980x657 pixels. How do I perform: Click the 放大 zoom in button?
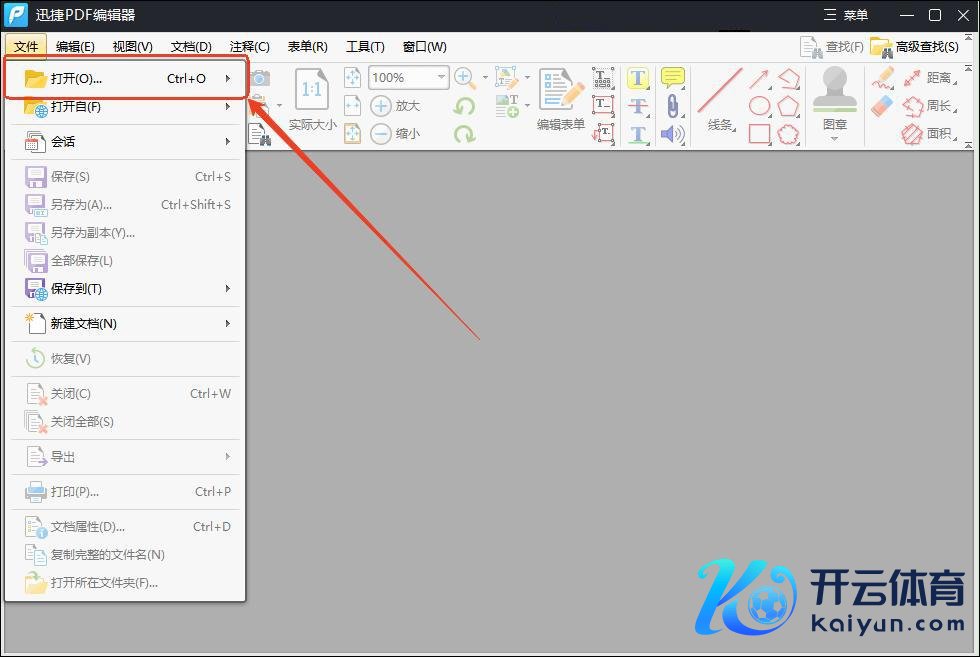(395, 106)
